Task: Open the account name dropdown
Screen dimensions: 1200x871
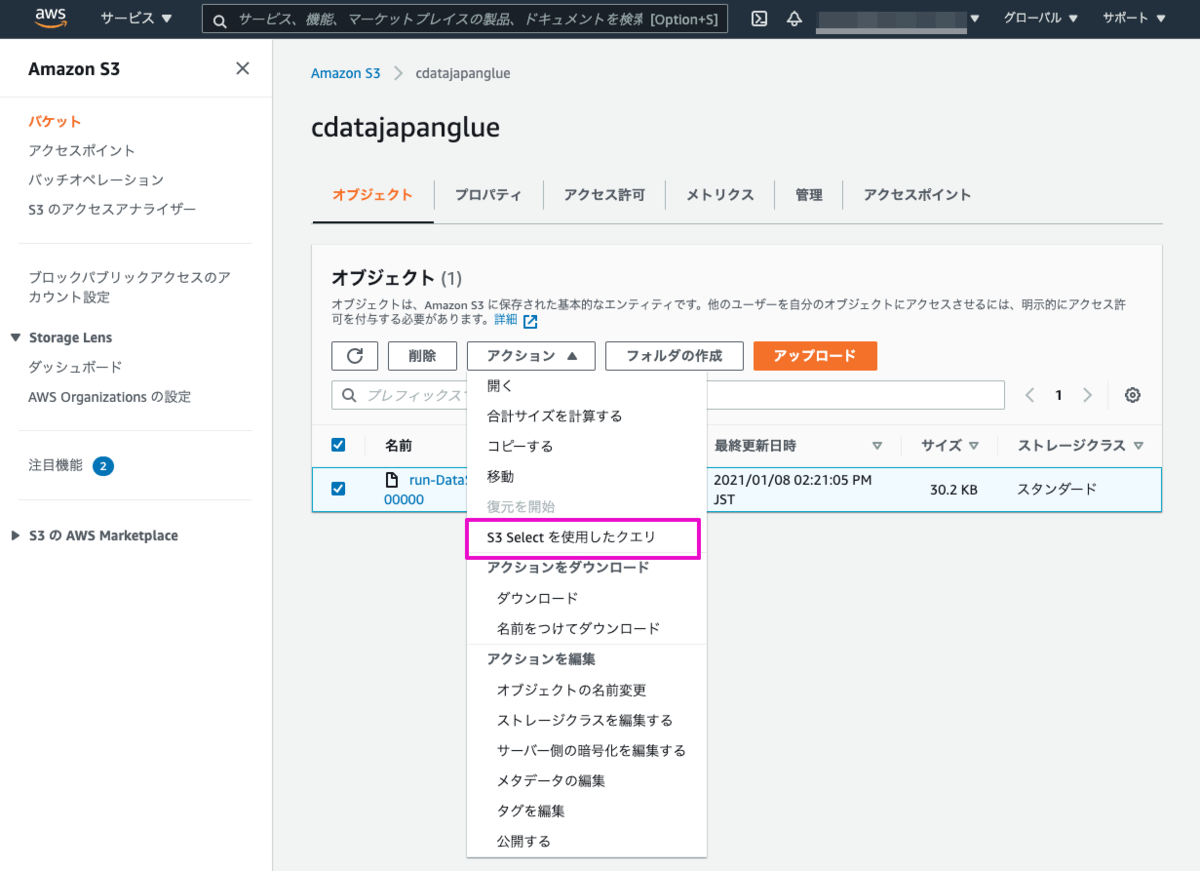Action: point(897,18)
